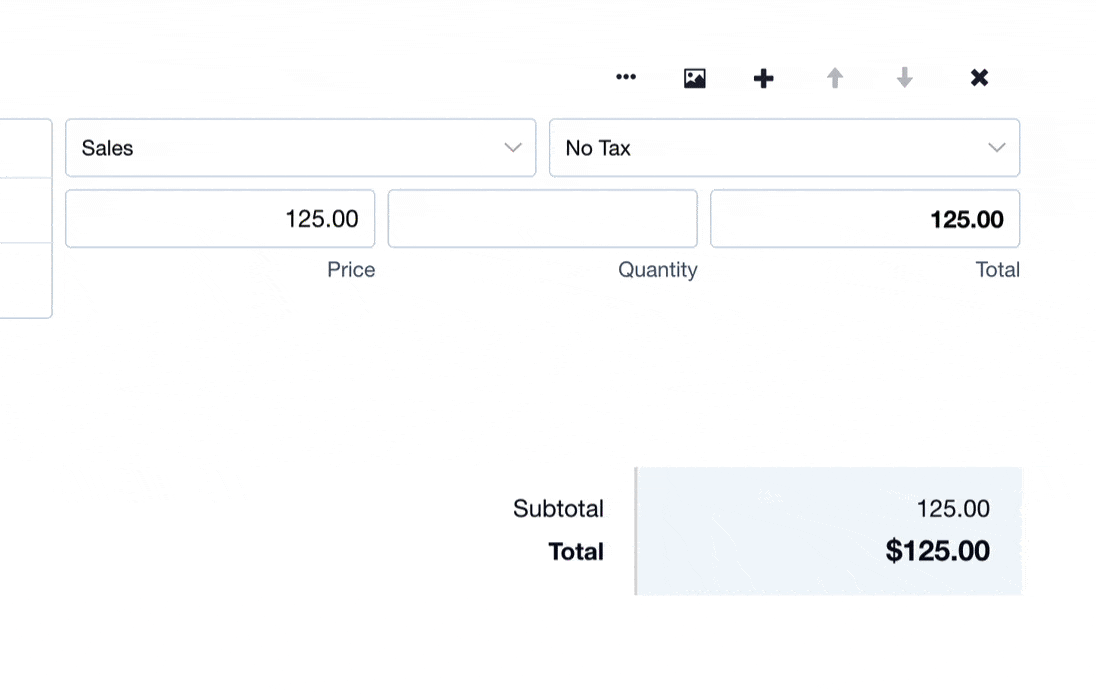1096x694 pixels.
Task: Move the line item up with arrow icon
Action: coord(834,77)
